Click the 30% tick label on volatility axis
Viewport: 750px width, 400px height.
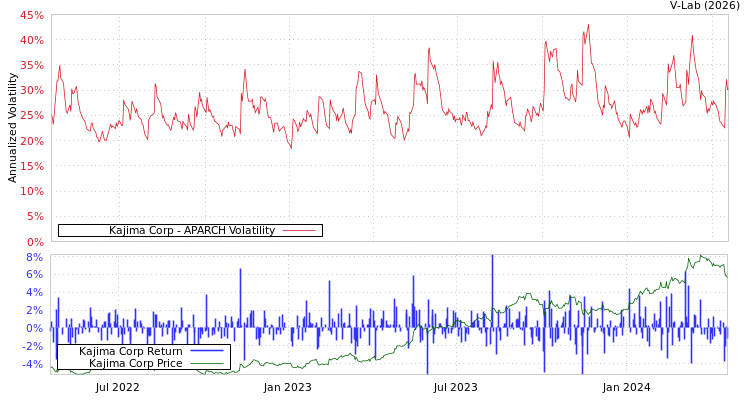click(31, 91)
